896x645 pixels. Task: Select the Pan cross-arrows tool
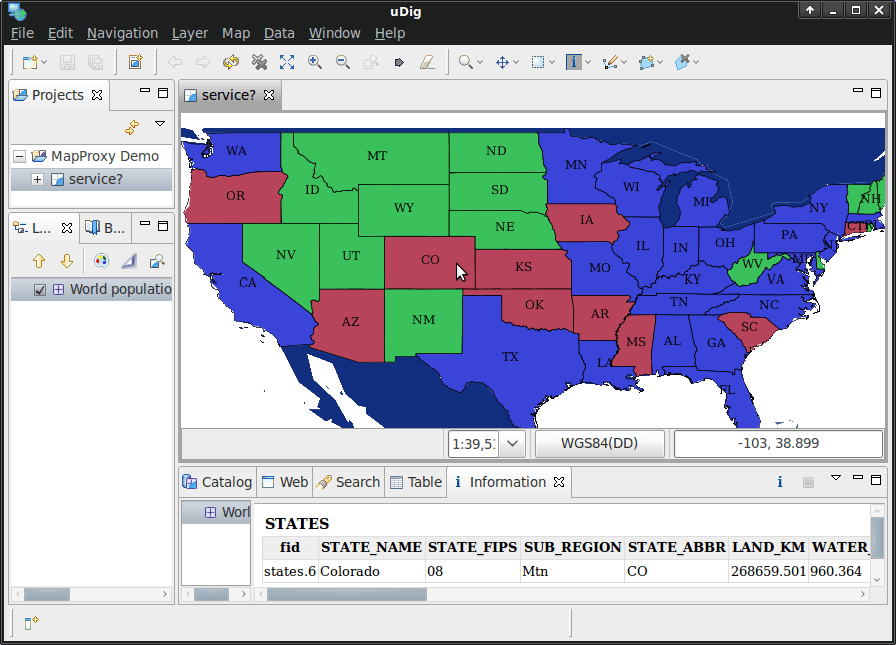point(502,62)
